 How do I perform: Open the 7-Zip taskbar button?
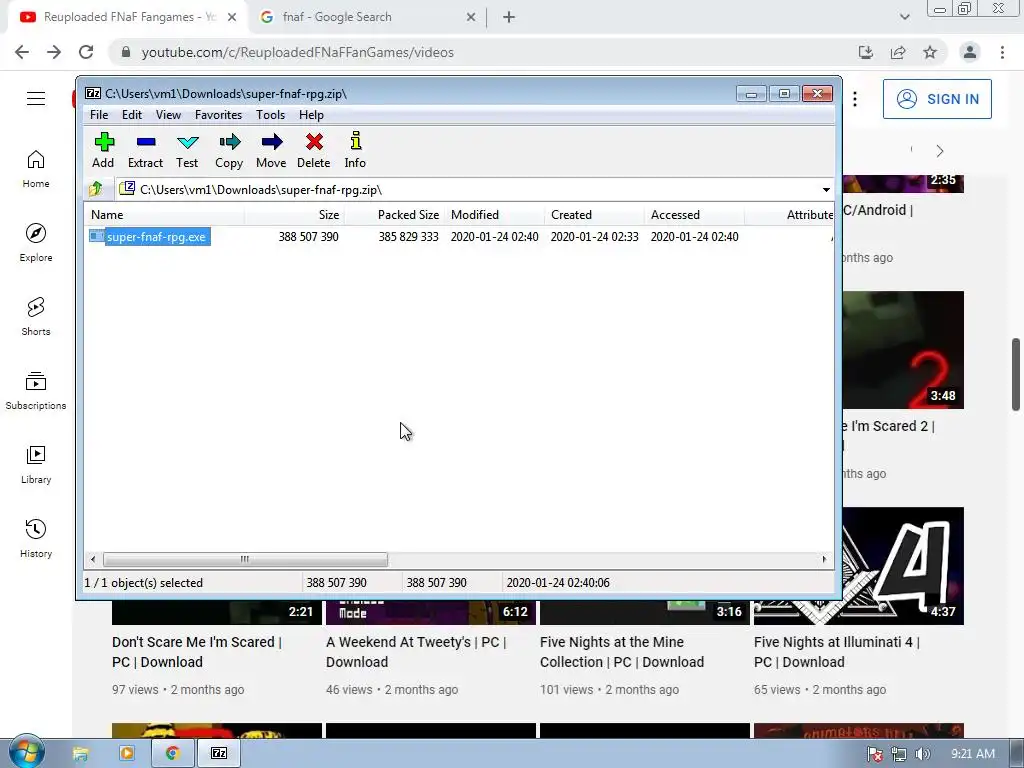(x=219, y=753)
